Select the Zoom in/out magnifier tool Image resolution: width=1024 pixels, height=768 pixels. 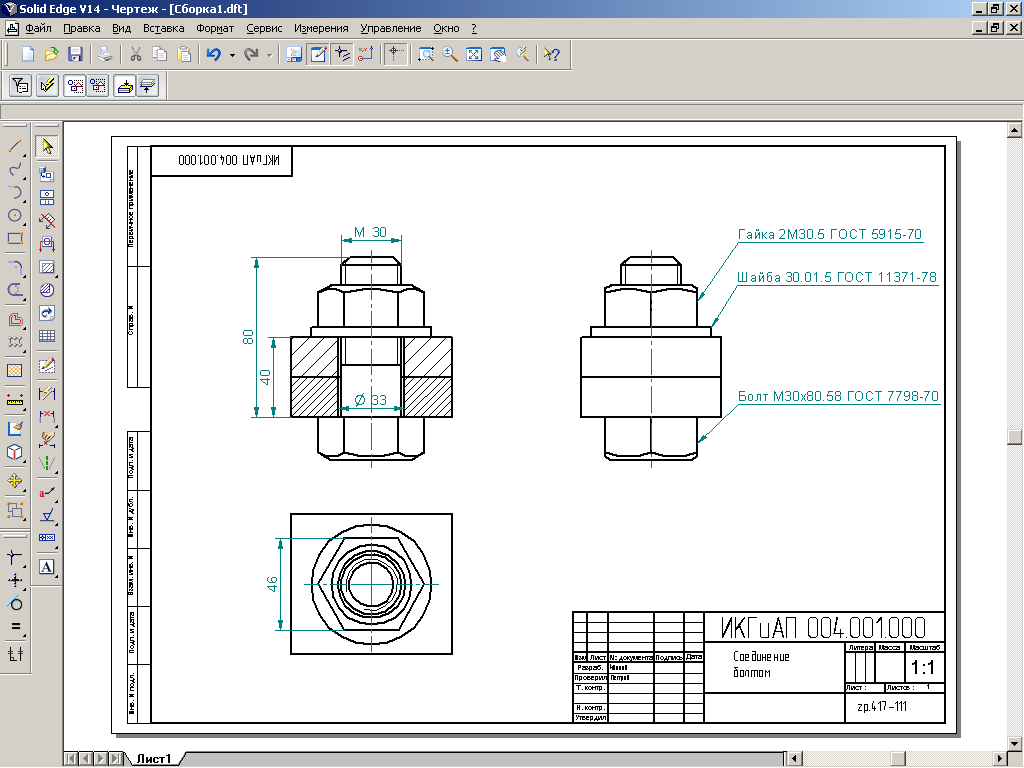pos(450,54)
